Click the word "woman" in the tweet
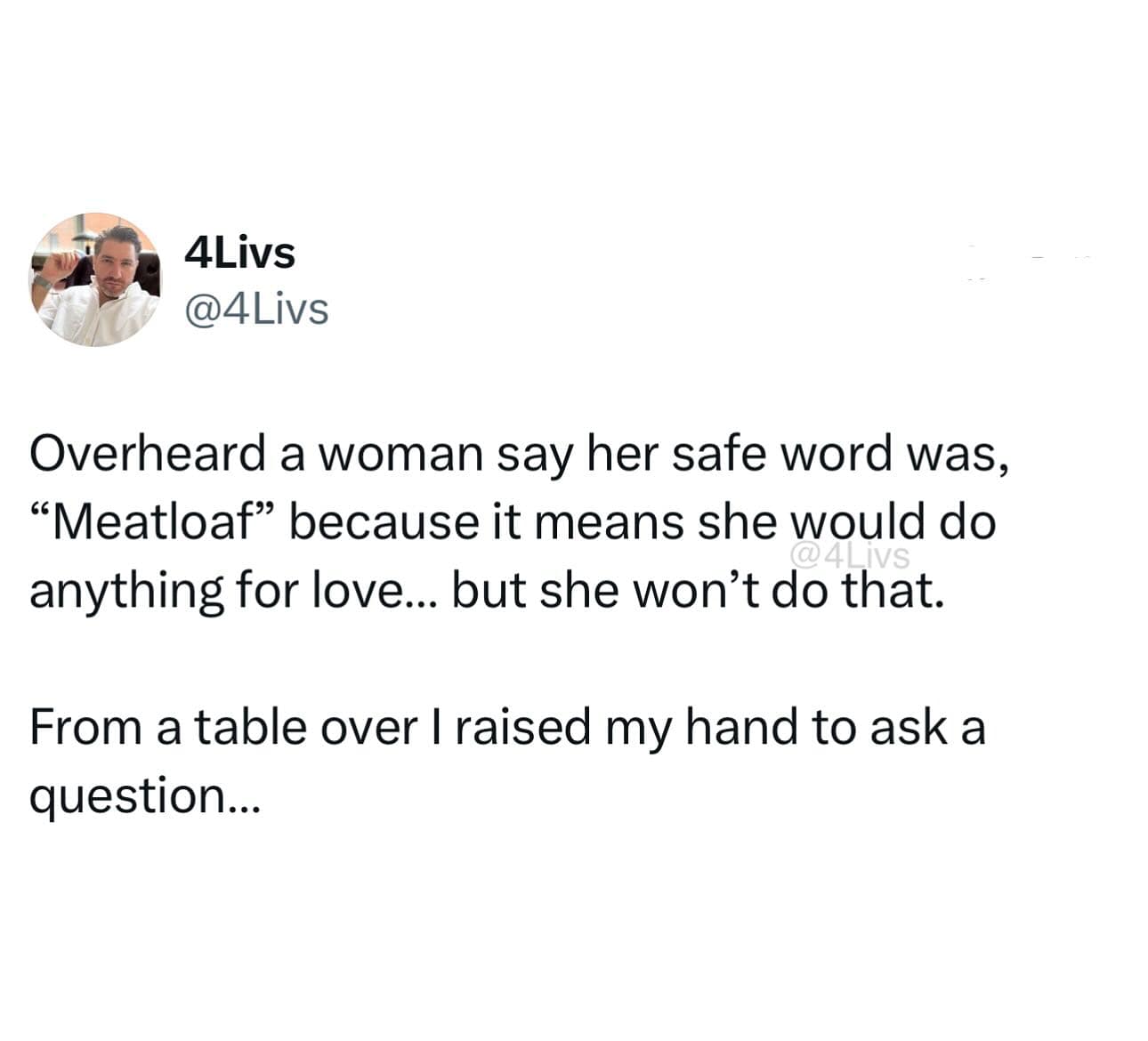Screen dimensions: 1148x1041 [407, 454]
